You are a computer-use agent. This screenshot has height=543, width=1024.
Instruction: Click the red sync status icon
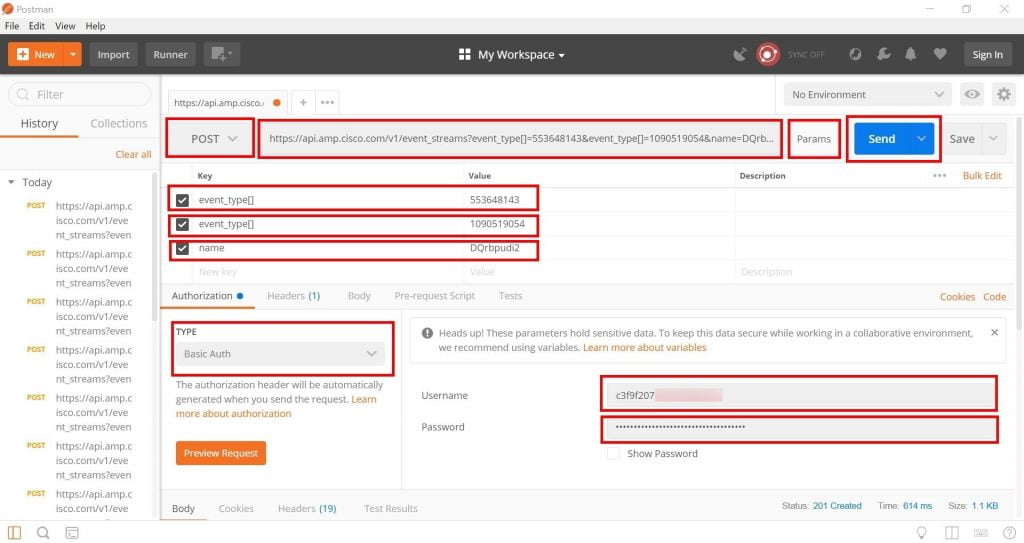click(768, 54)
